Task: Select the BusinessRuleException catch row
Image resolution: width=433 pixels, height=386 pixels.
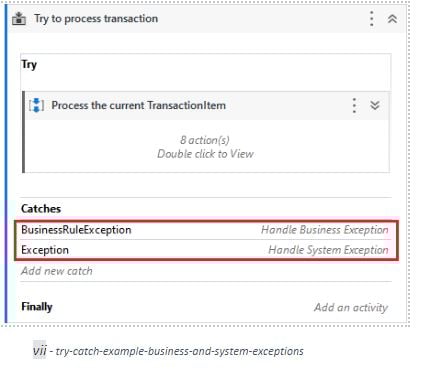Action: [206, 230]
